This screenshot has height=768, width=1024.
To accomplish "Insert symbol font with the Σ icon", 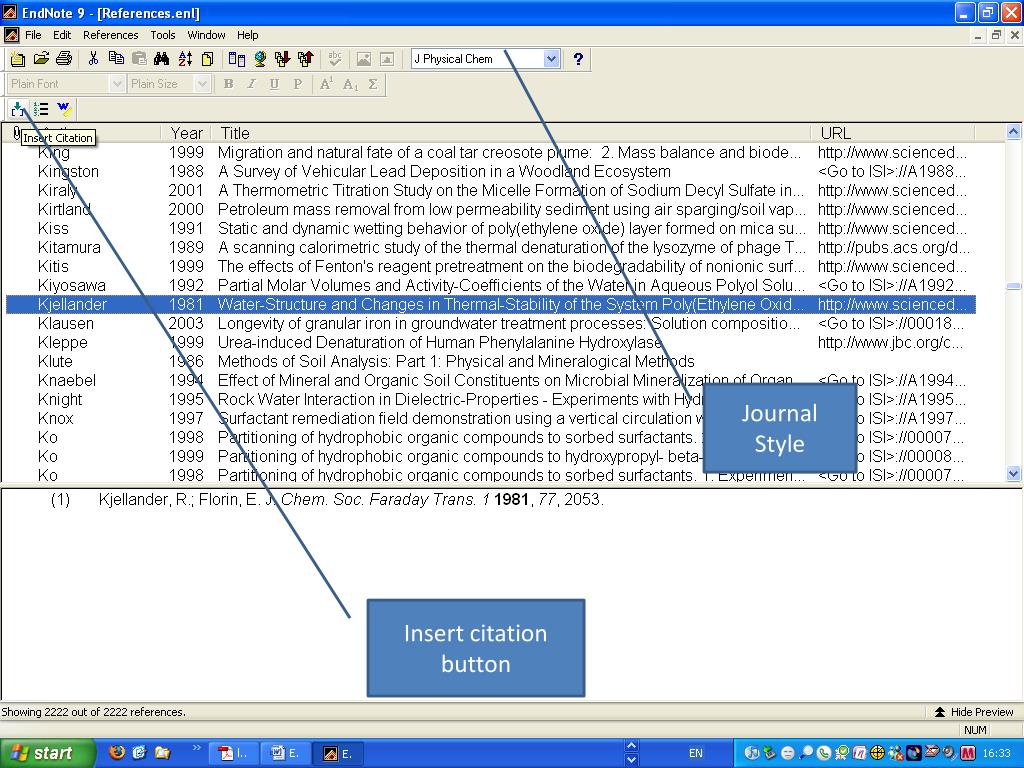I will (373, 84).
